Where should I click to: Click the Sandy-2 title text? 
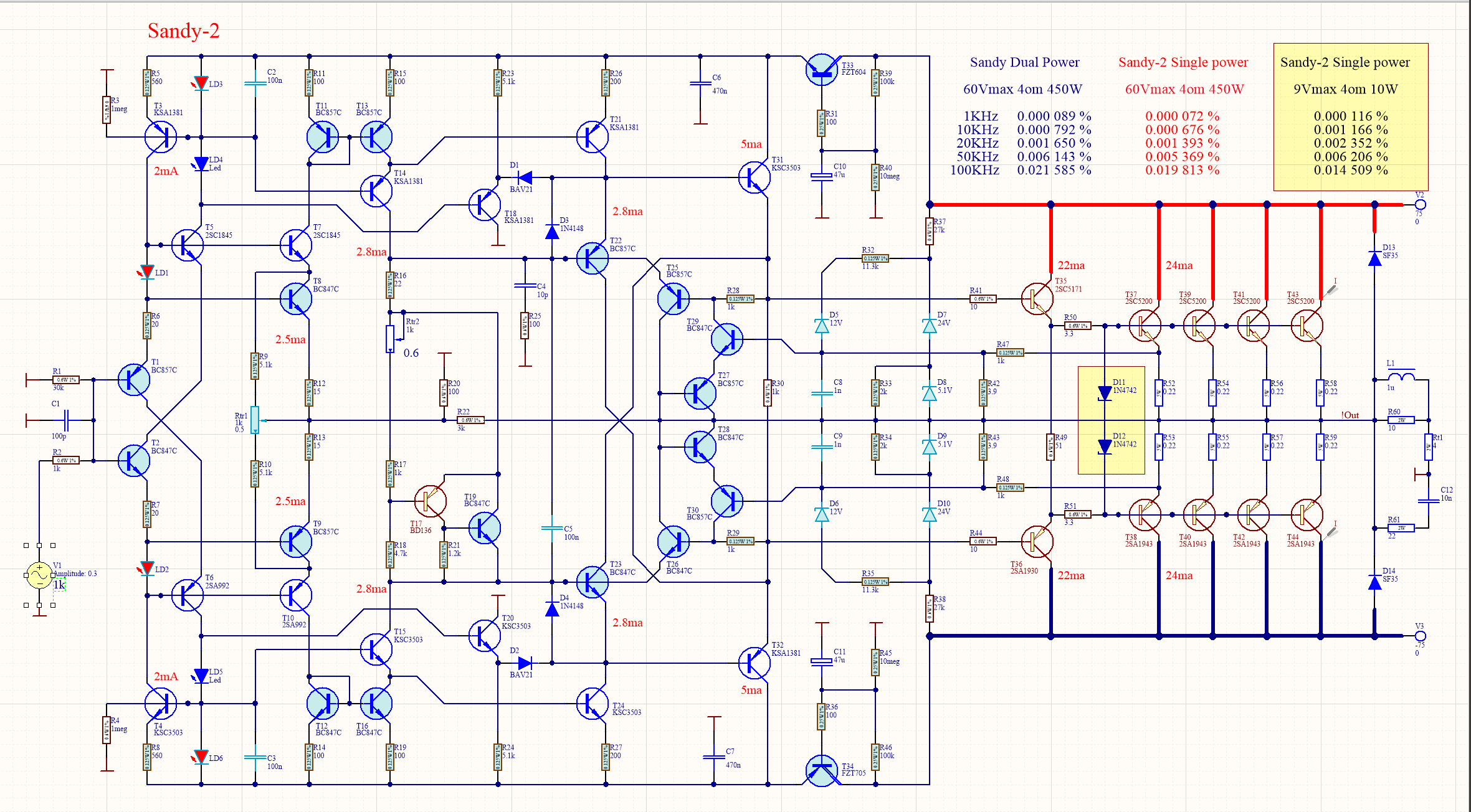point(183,31)
